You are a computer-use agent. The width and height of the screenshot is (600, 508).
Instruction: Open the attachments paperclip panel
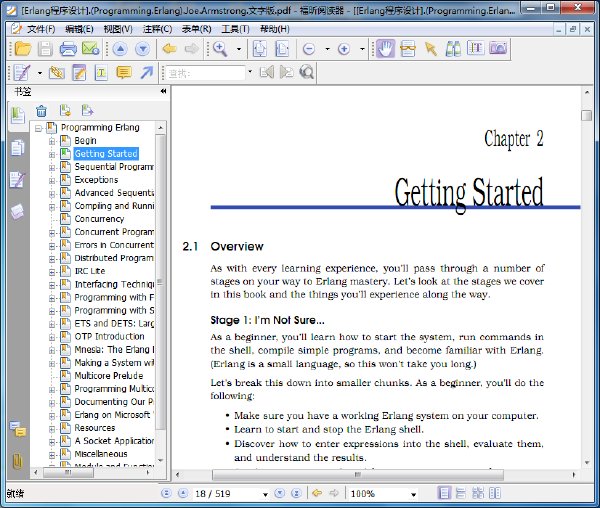18,461
